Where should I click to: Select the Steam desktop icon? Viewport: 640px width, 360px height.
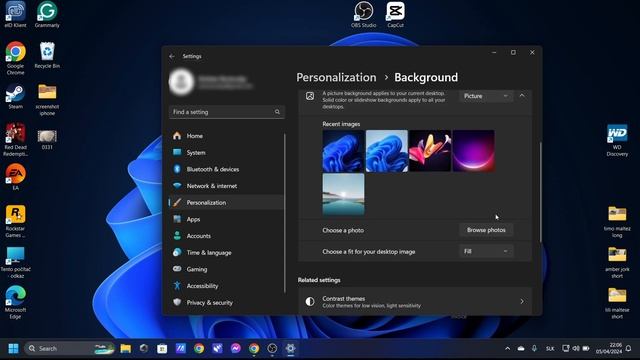point(16,96)
